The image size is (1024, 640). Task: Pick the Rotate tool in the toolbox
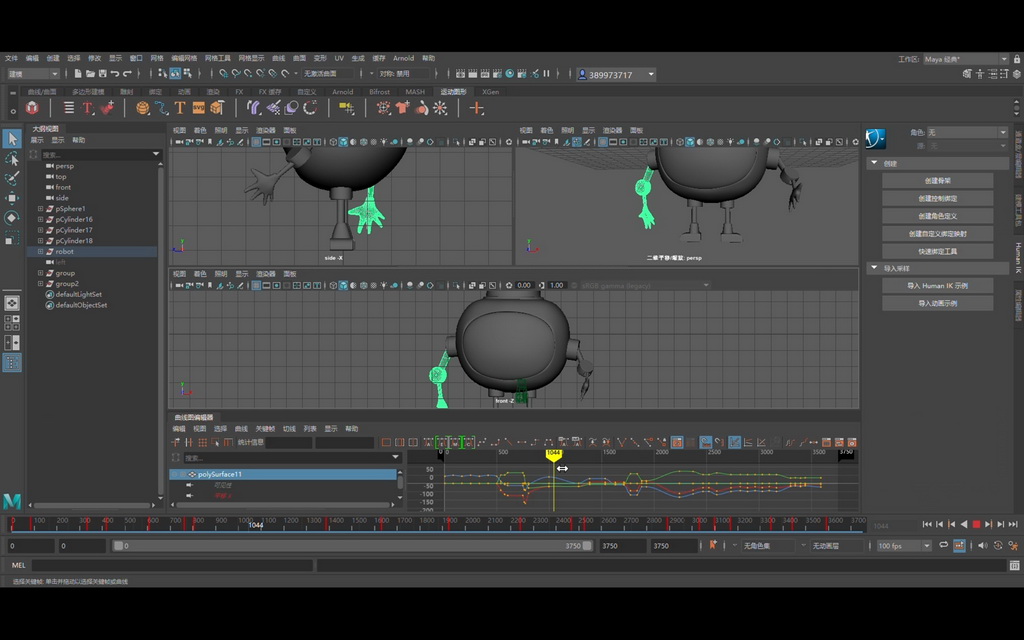[x=12, y=218]
